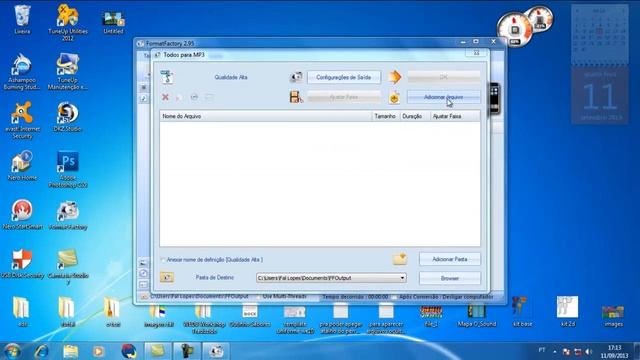Click the add-file icon beside Adicionar Arquivo
The height and width of the screenshot is (360, 640).
point(394,98)
